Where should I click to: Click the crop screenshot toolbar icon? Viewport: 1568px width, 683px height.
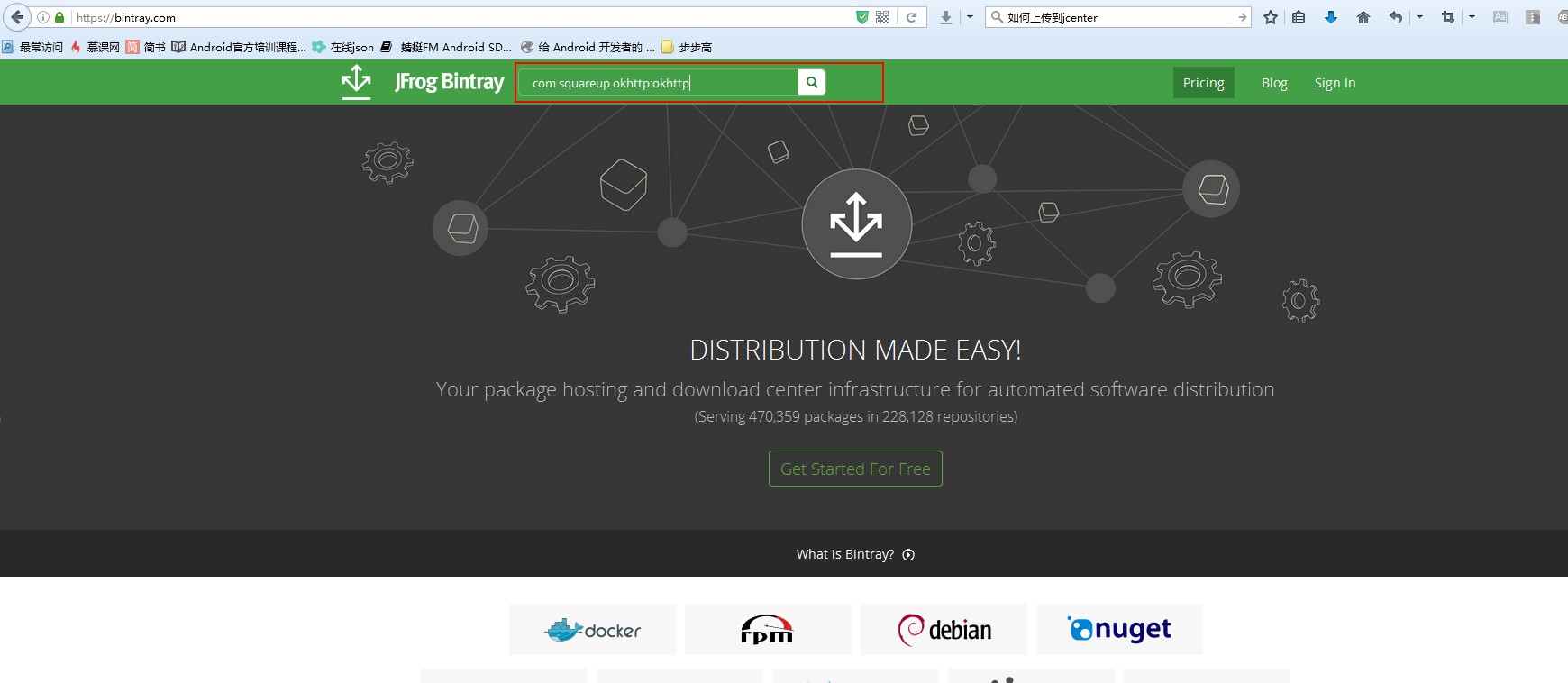point(1448,17)
